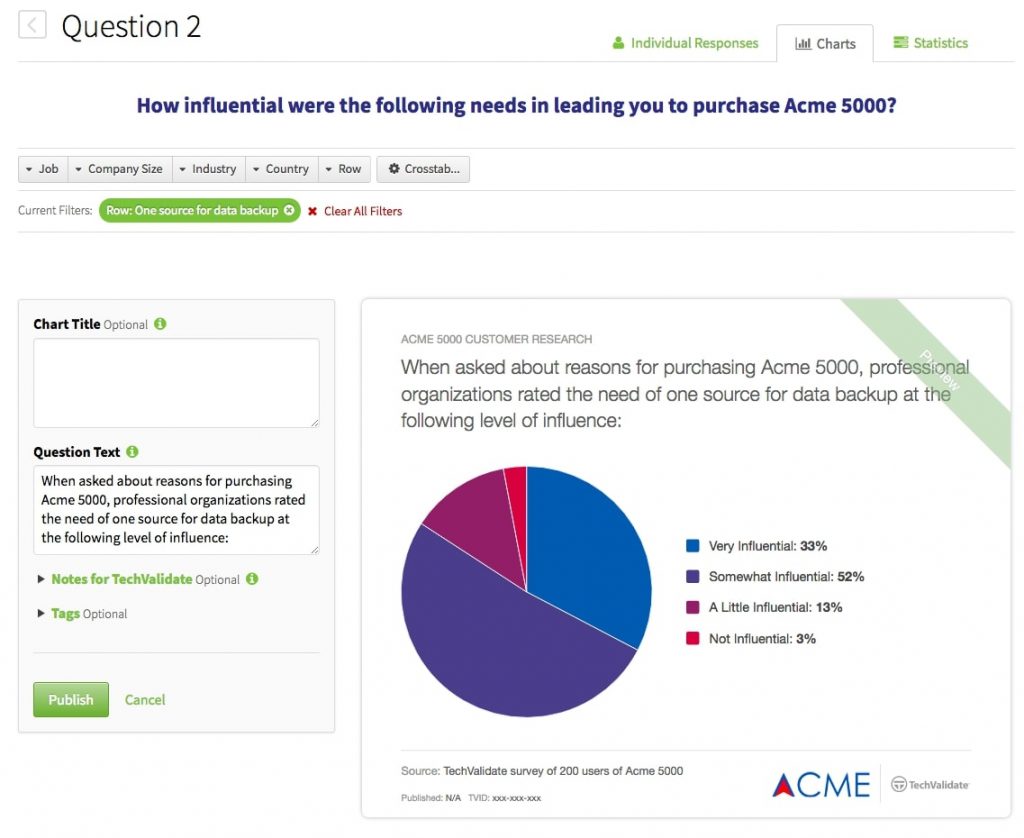This screenshot has width=1024, height=838.
Task: Expand Notes for TechValidate section
Action: pos(139,579)
